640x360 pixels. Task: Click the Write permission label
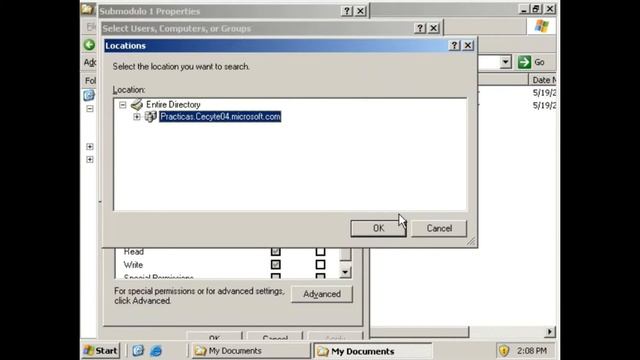click(133, 265)
